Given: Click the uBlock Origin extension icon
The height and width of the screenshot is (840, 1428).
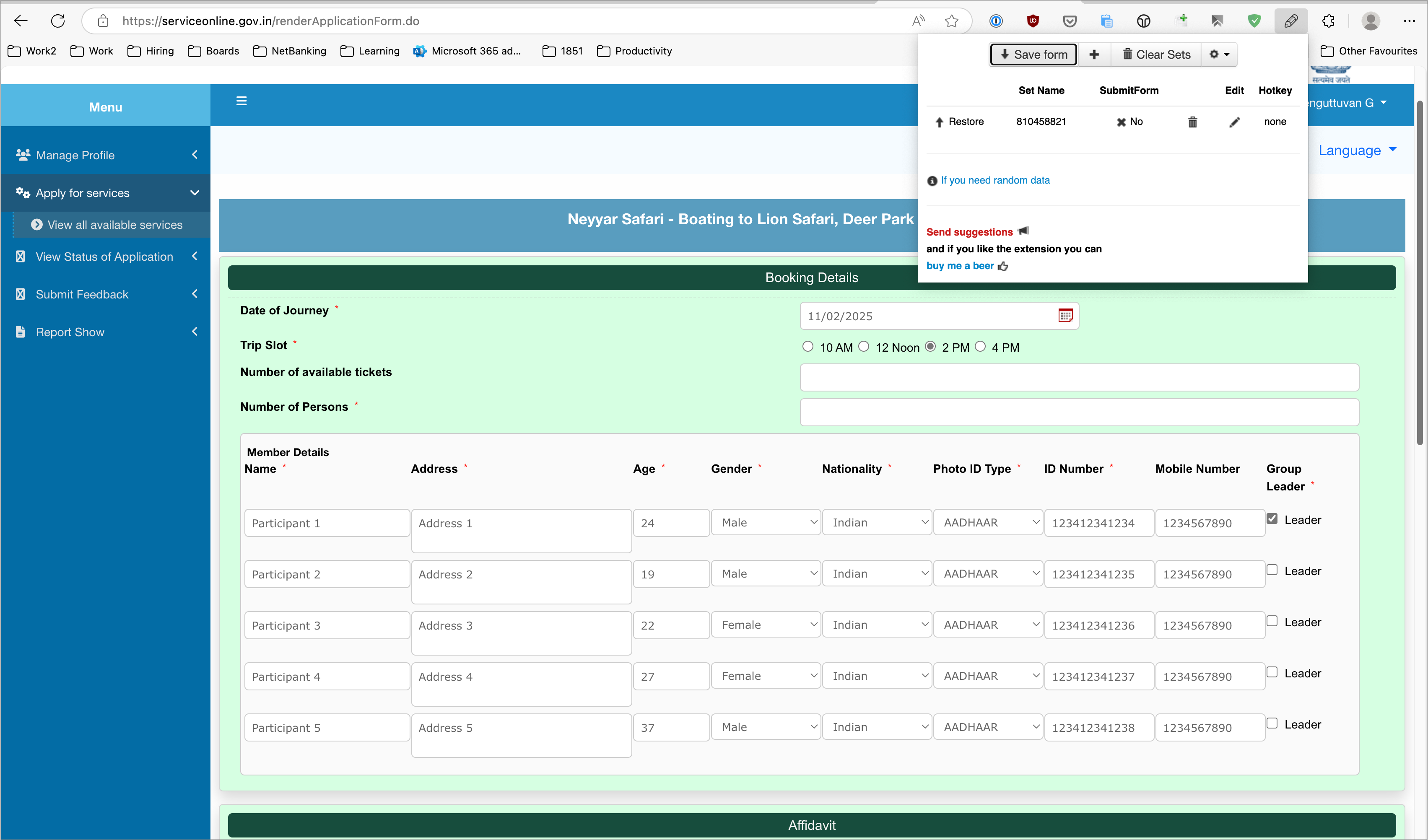Looking at the screenshot, I should (1033, 21).
